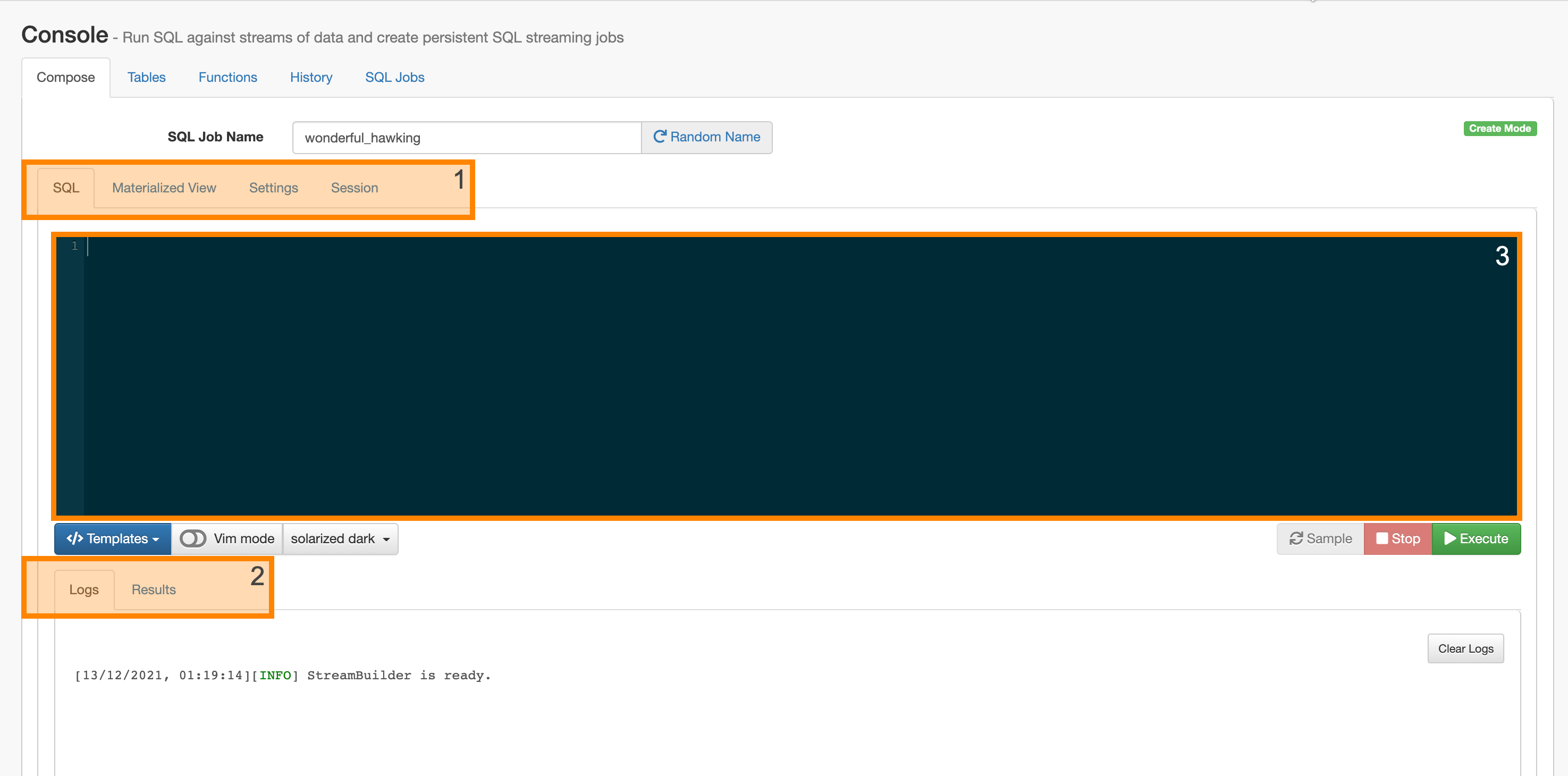This screenshot has width=1568, height=776.
Task: Click the Sample button
Action: tap(1320, 538)
